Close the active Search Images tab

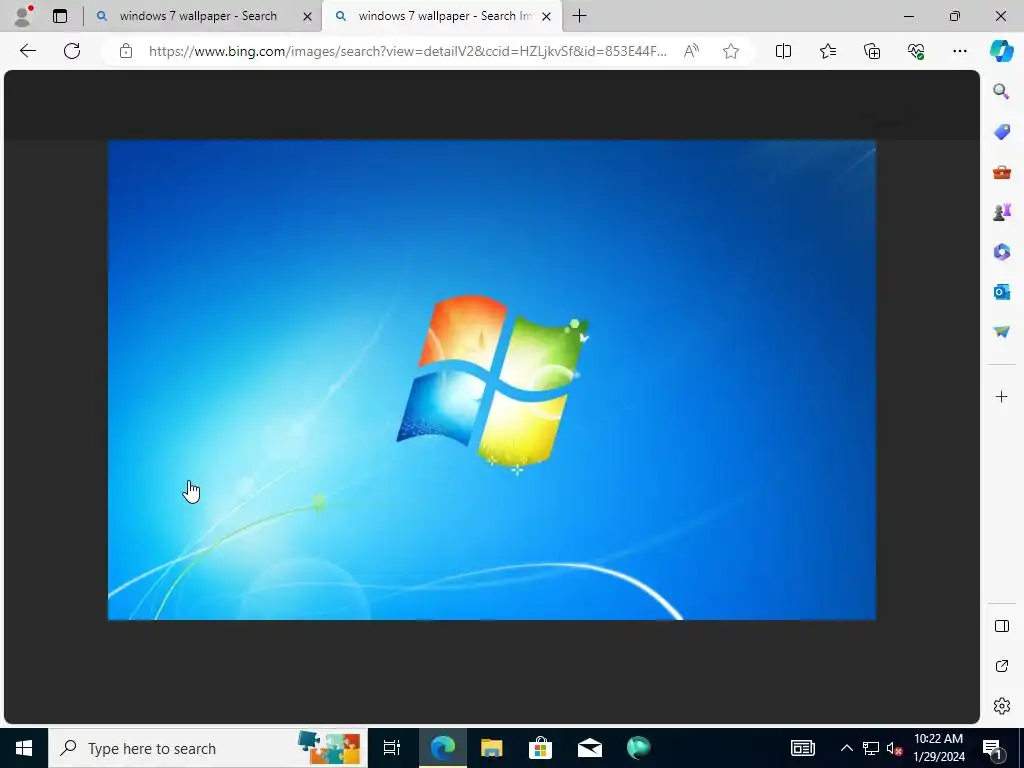[x=547, y=16]
